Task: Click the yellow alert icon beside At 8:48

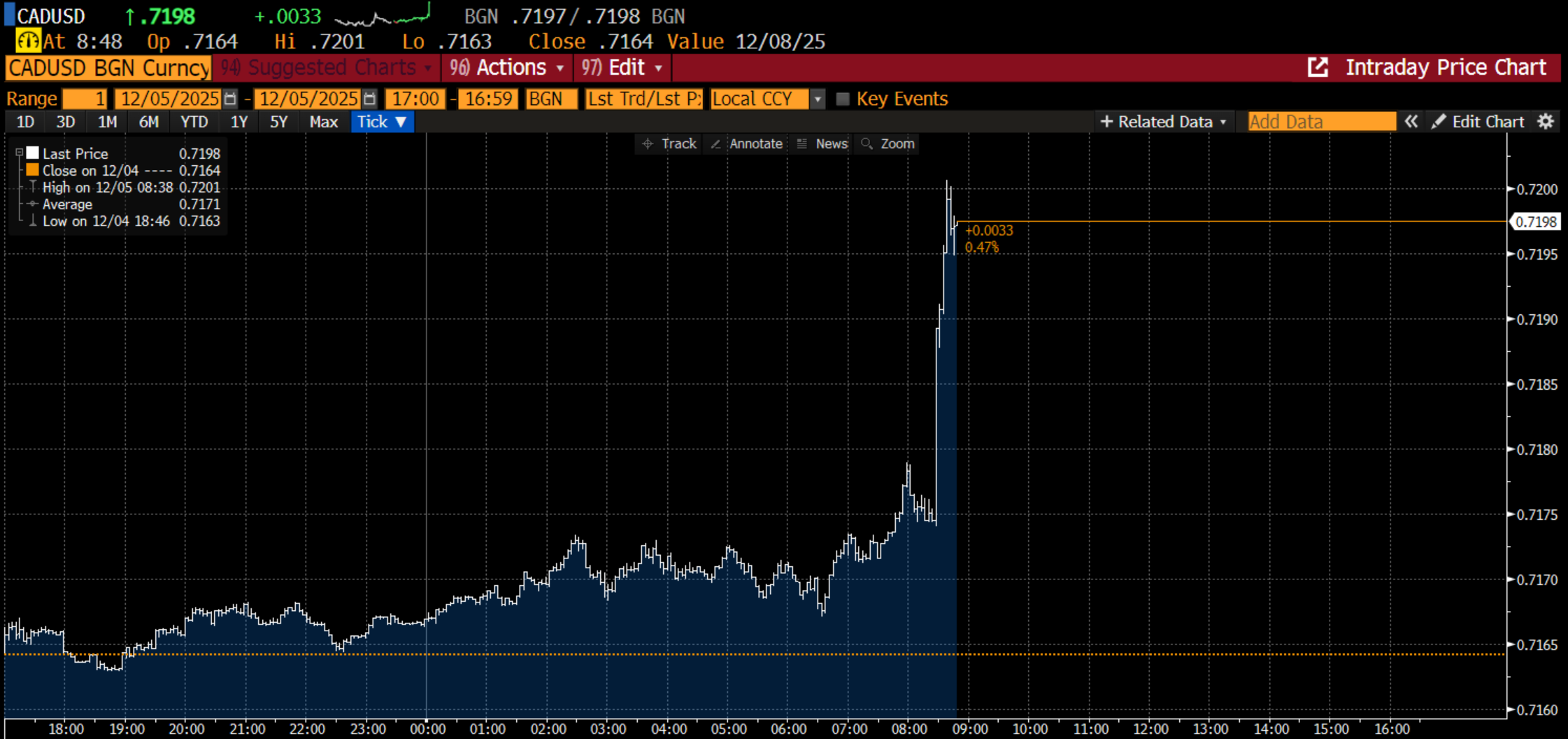Action: (28, 41)
